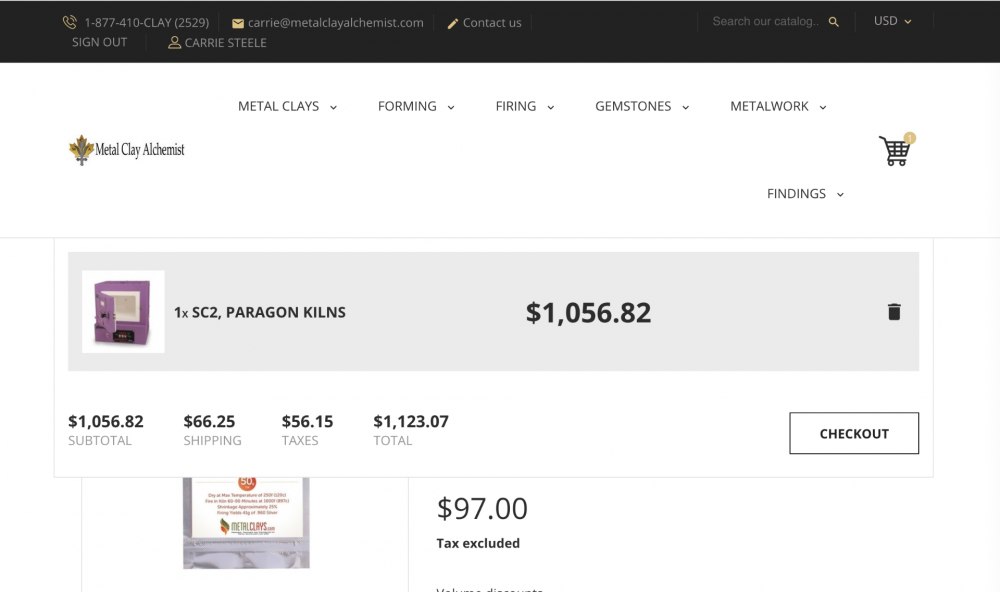This screenshot has width=1000, height=592.
Task: Click the 1-877-410-CLAY phone number
Action: [x=147, y=23]
